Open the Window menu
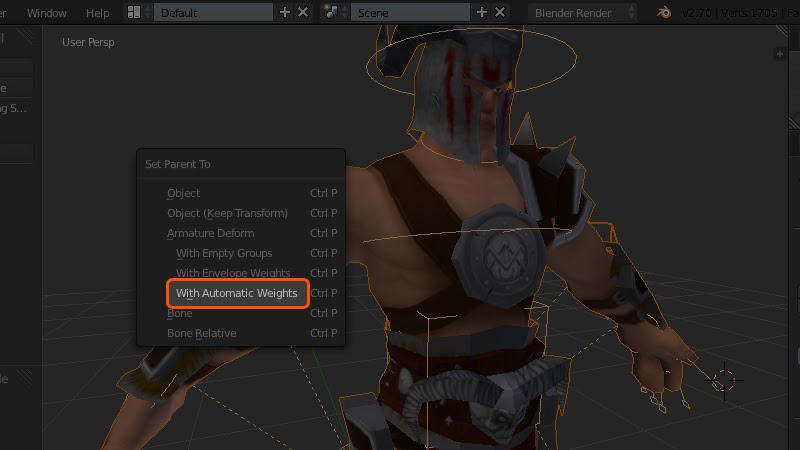The width and height of the screenshot is (800, 450). coord(46,13)
